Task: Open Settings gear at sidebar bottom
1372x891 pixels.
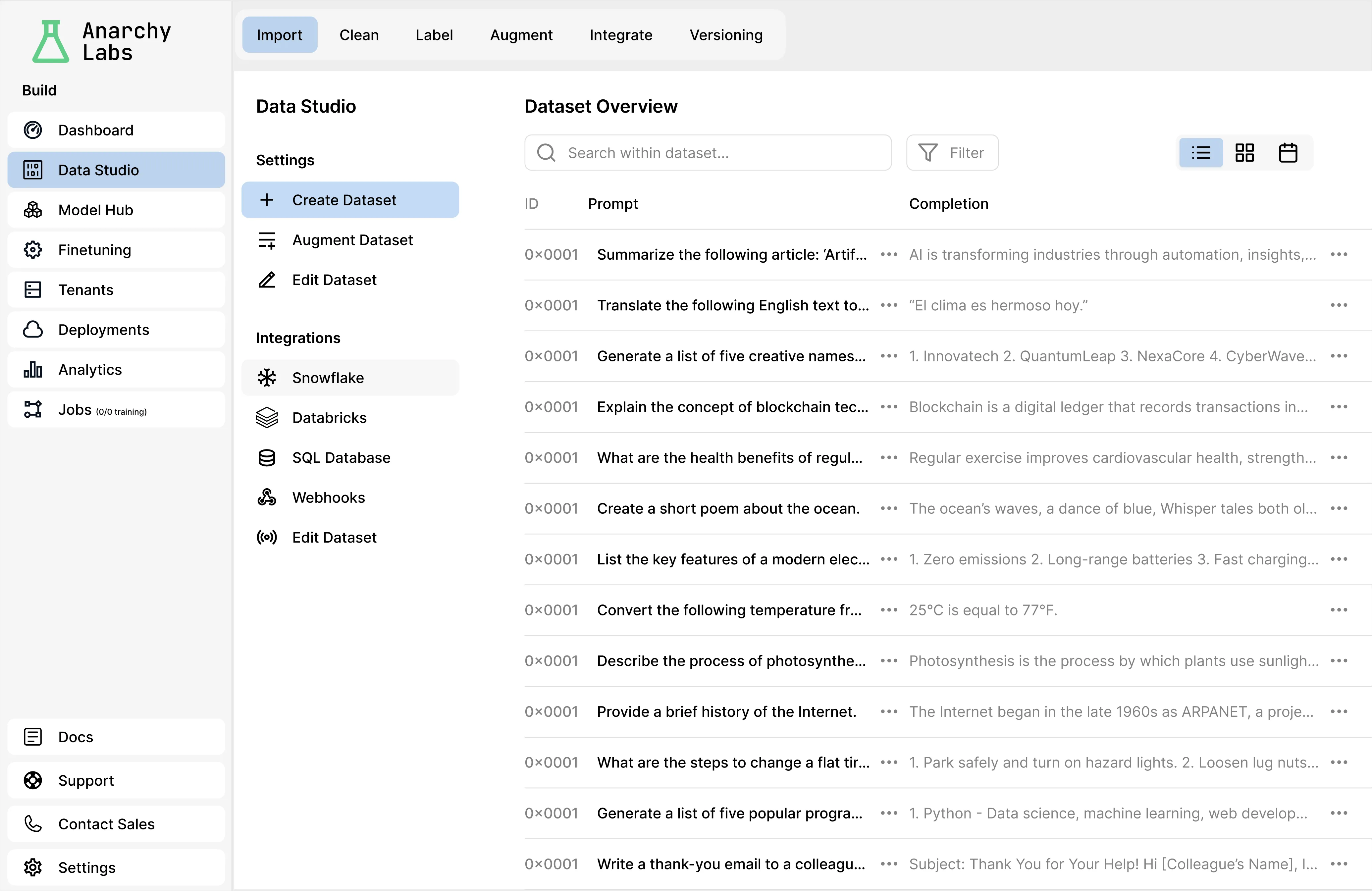Action: point(117,867)
